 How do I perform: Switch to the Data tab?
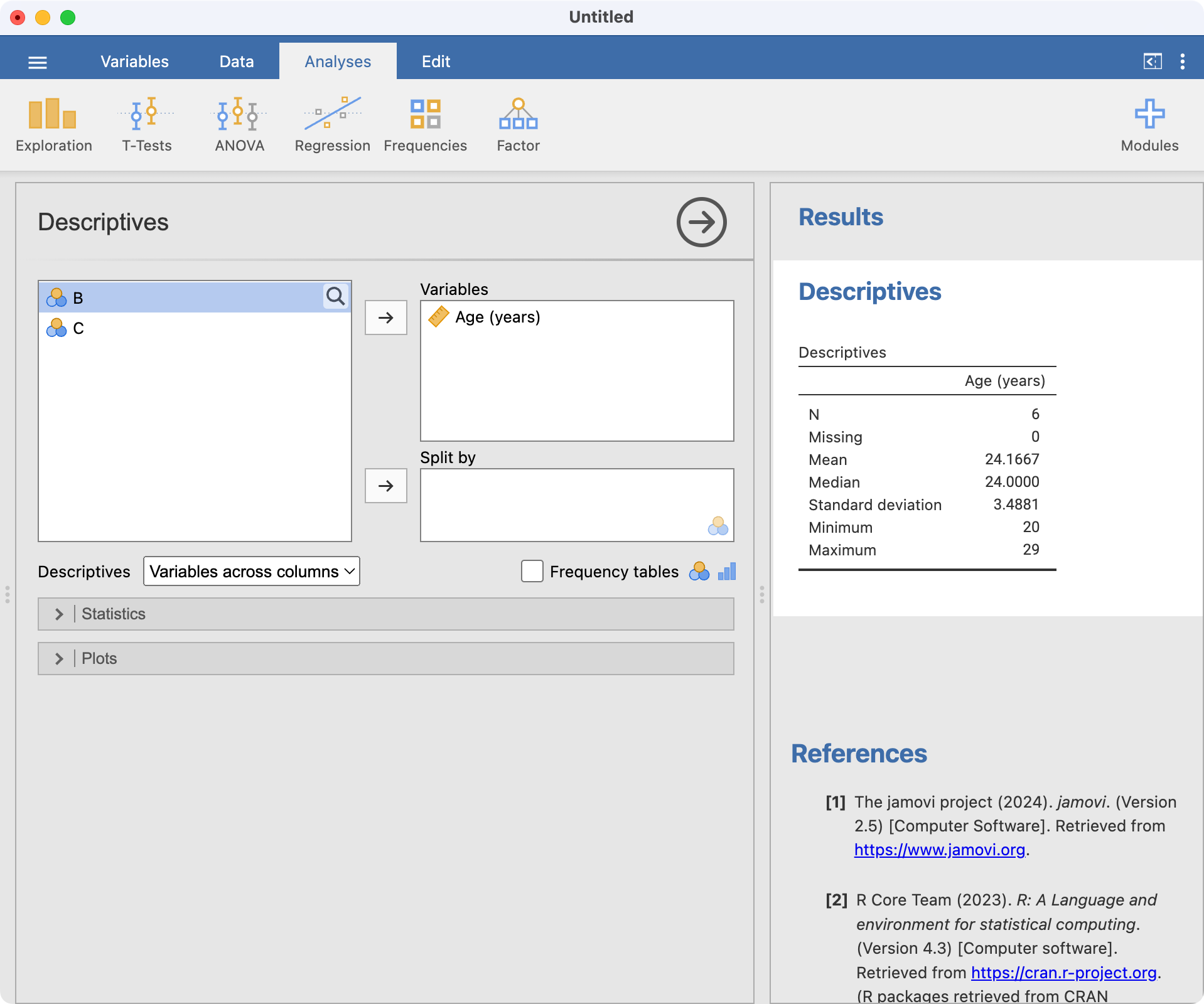coord(237,61)
